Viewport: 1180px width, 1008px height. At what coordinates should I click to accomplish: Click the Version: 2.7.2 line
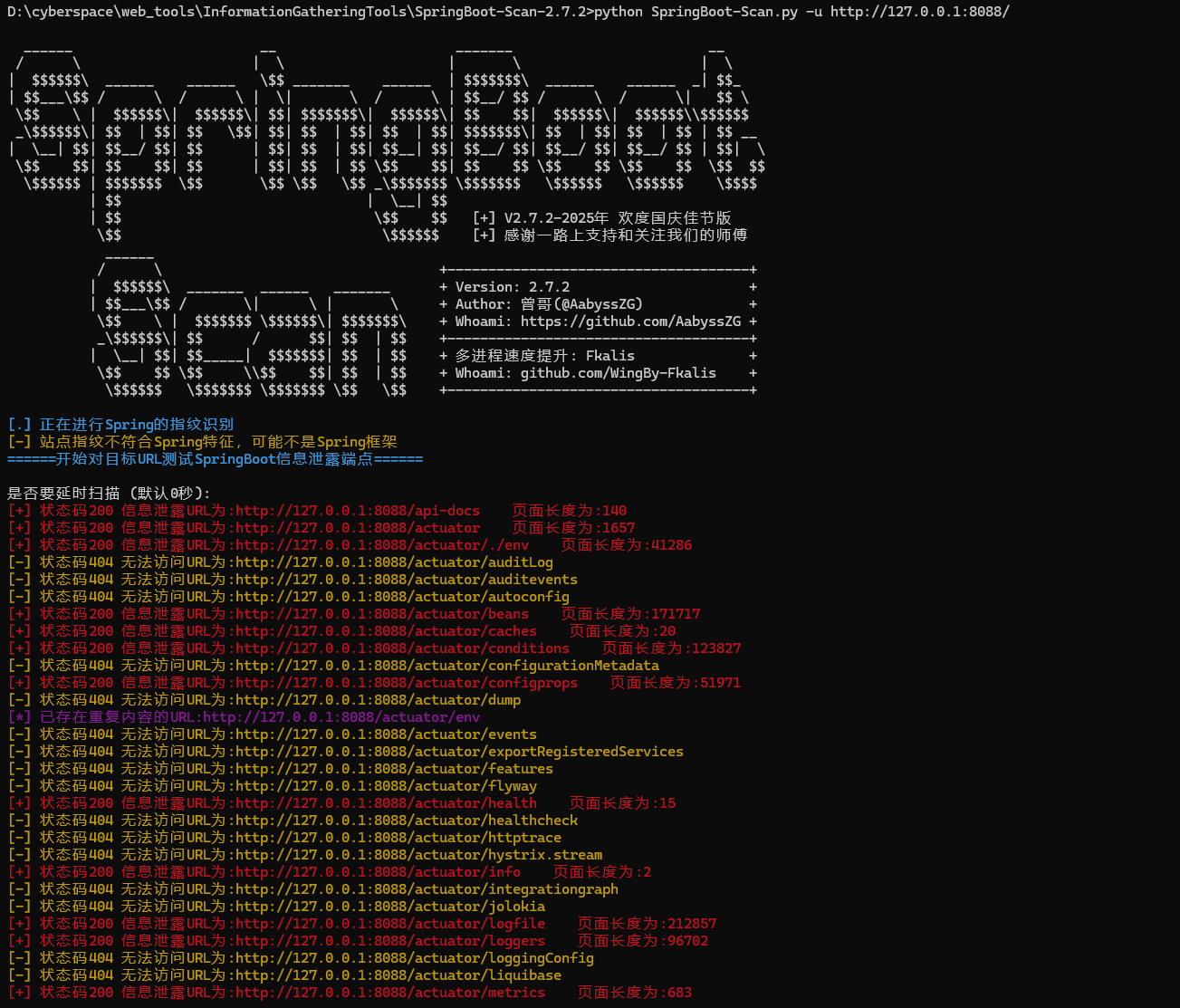[x=513, y=287]
